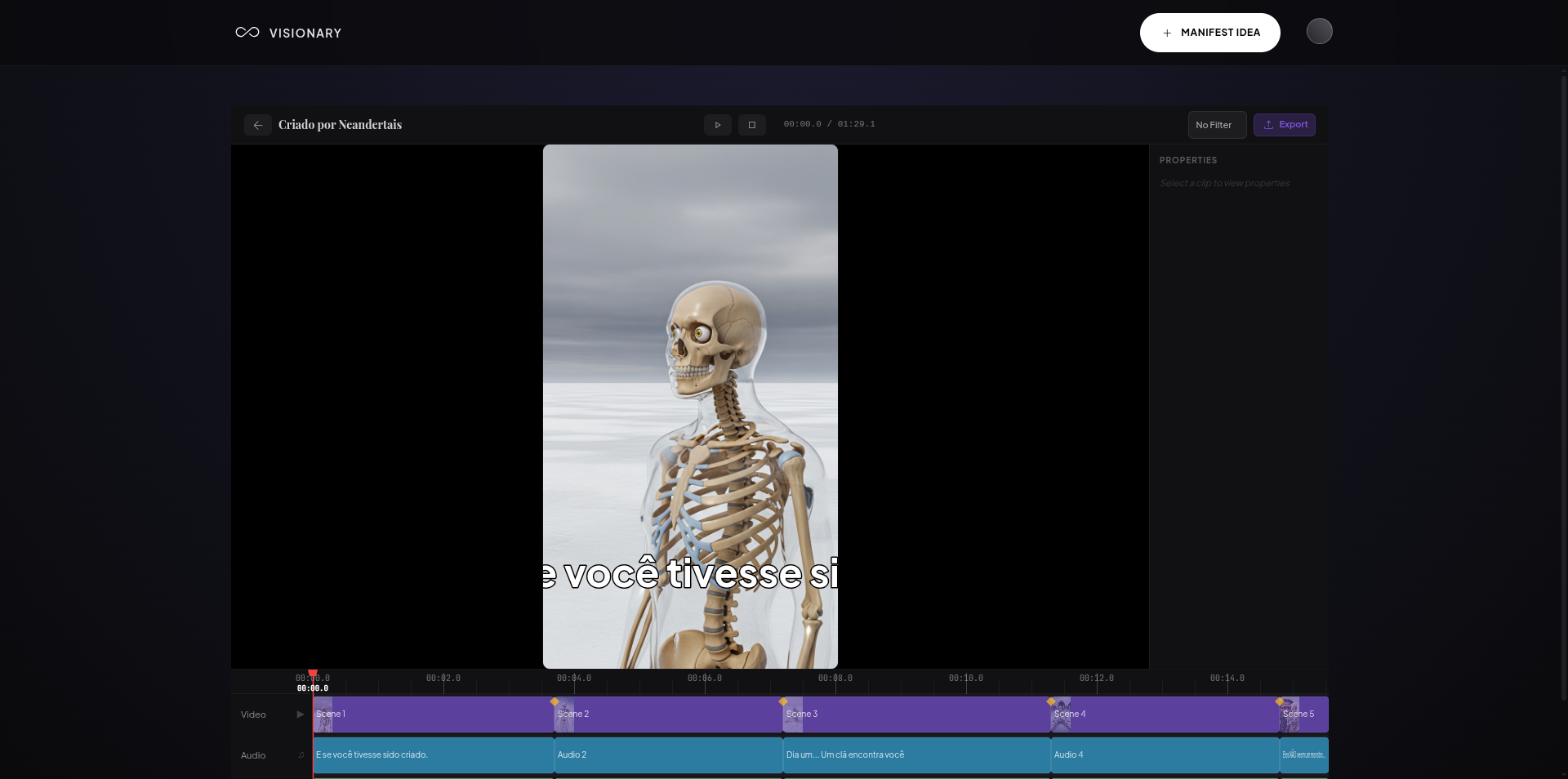The image size is (1568, 779).
Task: Select the Scene 1 video clip
Action: 433,714
